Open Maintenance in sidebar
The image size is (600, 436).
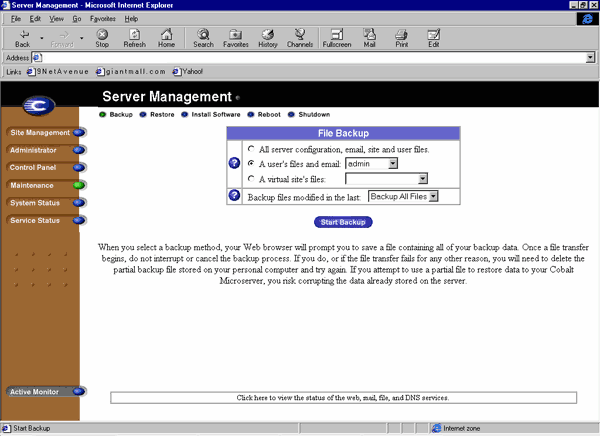click(x=46, y=185)
